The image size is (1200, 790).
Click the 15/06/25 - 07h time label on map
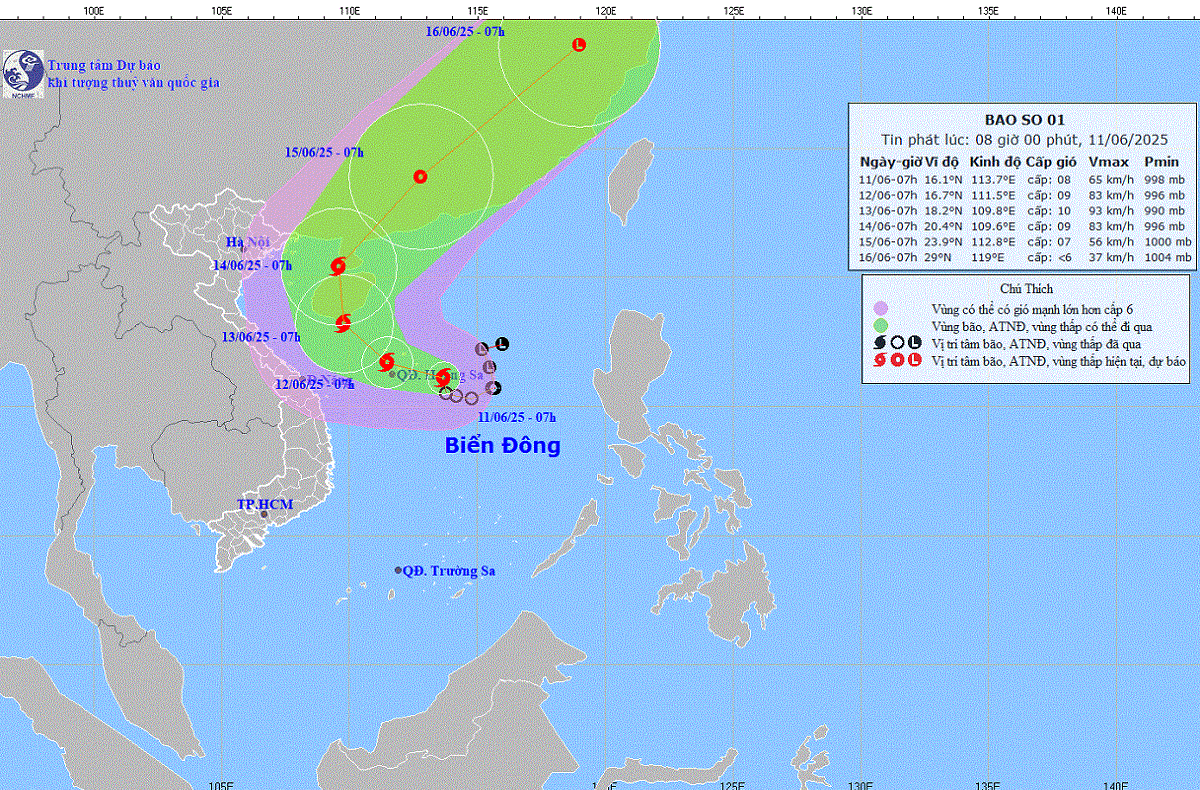(x=324, y=152)
